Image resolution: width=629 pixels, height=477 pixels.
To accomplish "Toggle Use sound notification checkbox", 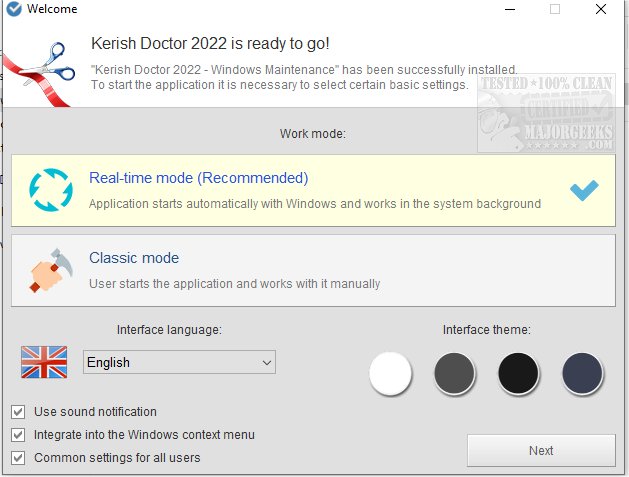I will pos(18,412).
